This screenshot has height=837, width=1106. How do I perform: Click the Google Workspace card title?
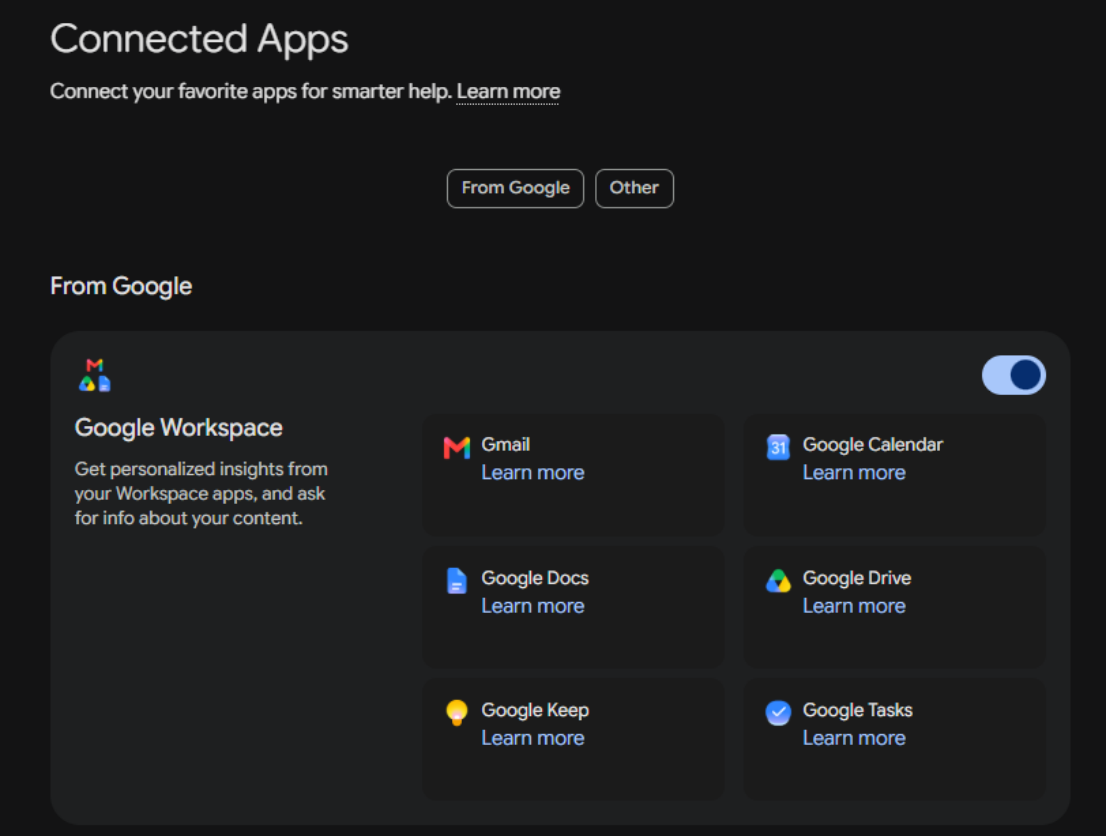178,428
